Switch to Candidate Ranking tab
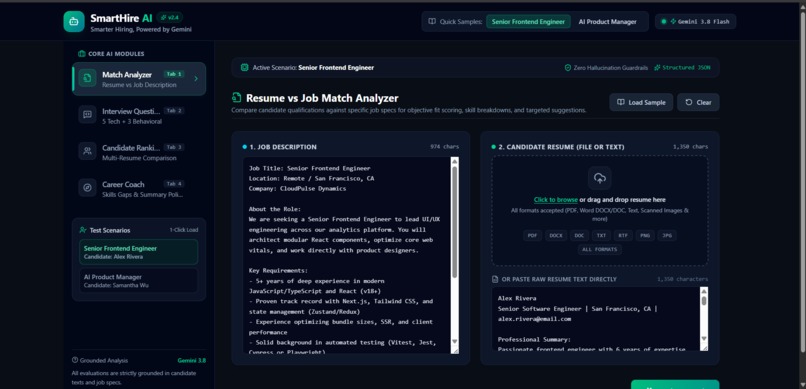The width and height of the screenshot is (806, 389). (139, 152)
